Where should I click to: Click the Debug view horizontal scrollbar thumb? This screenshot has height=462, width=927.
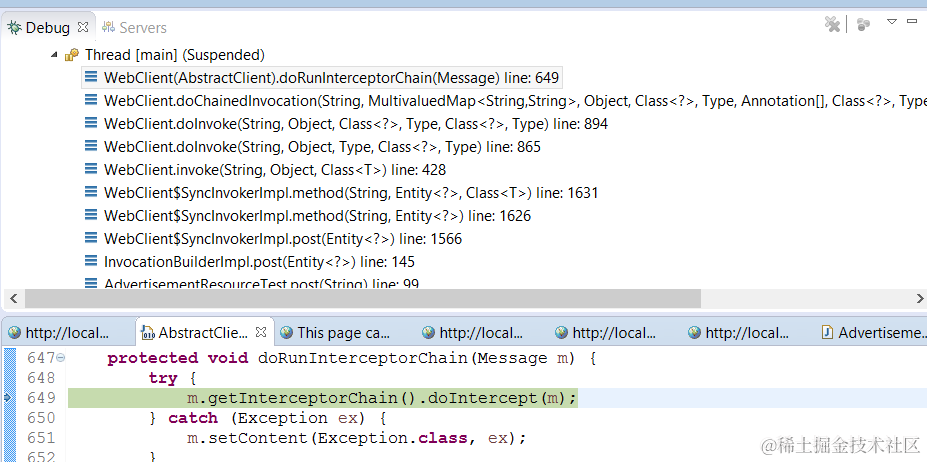362,298
